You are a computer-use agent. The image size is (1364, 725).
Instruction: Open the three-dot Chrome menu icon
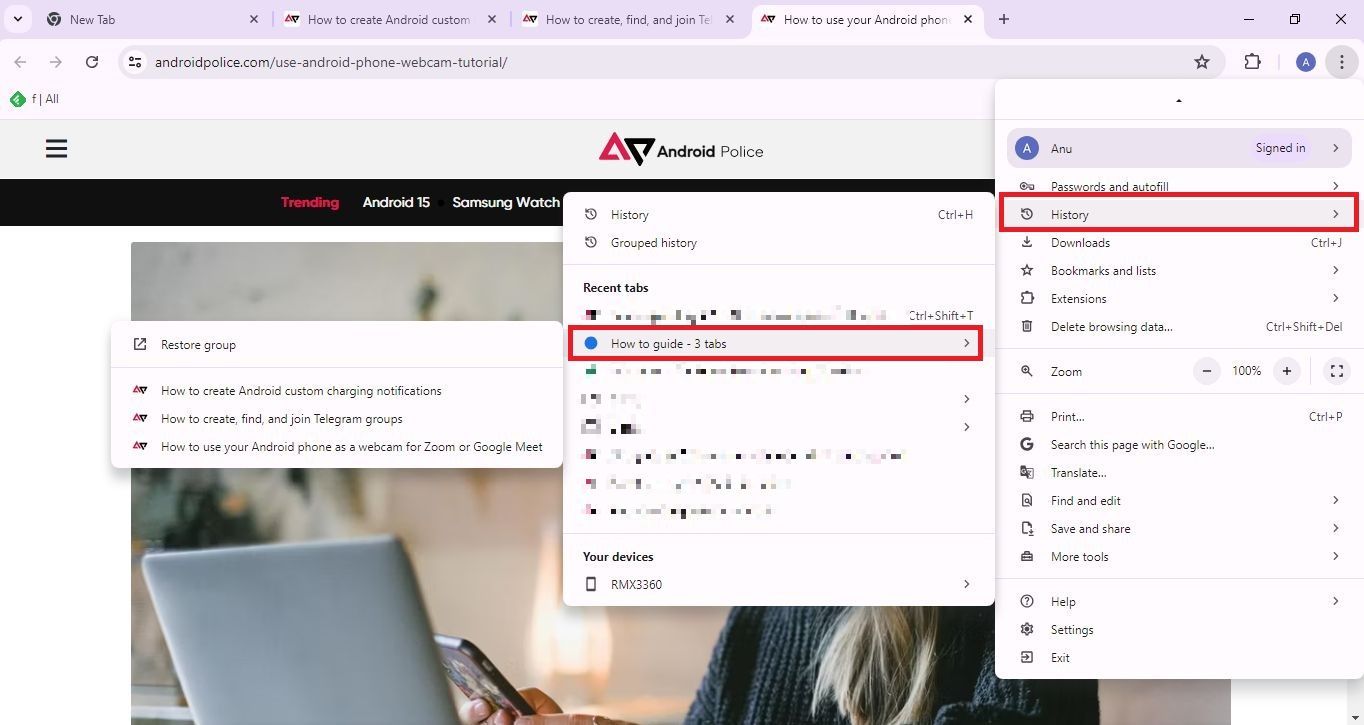pos(1341,62)
